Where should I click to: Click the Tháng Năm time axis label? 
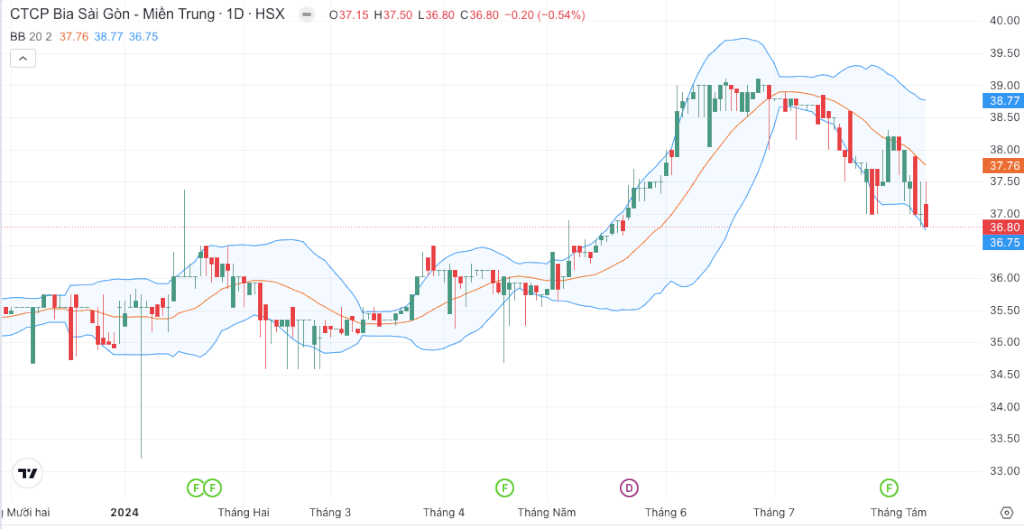click(x=547, y=512)
